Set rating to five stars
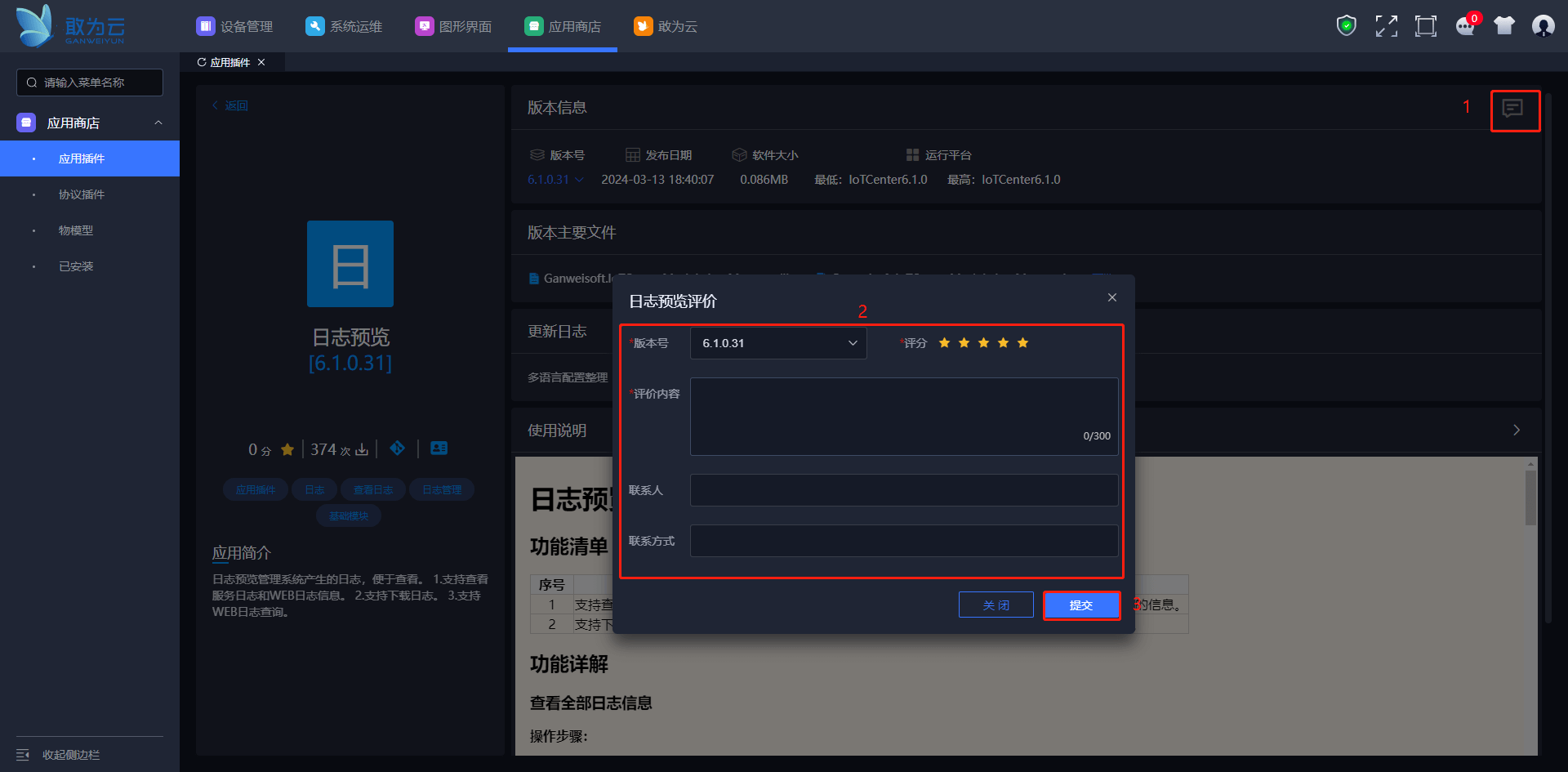 coord(1022,343)
